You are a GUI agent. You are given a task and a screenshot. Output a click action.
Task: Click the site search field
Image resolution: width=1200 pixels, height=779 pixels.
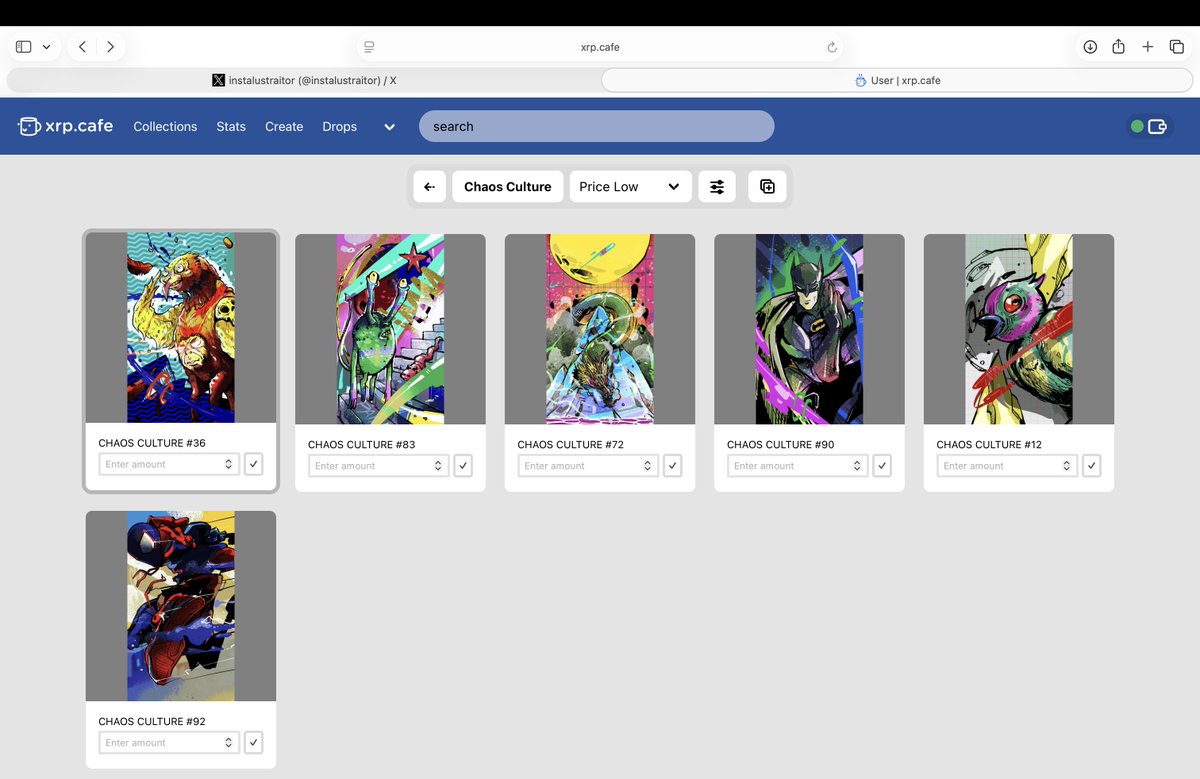click(x=596, y=126)
